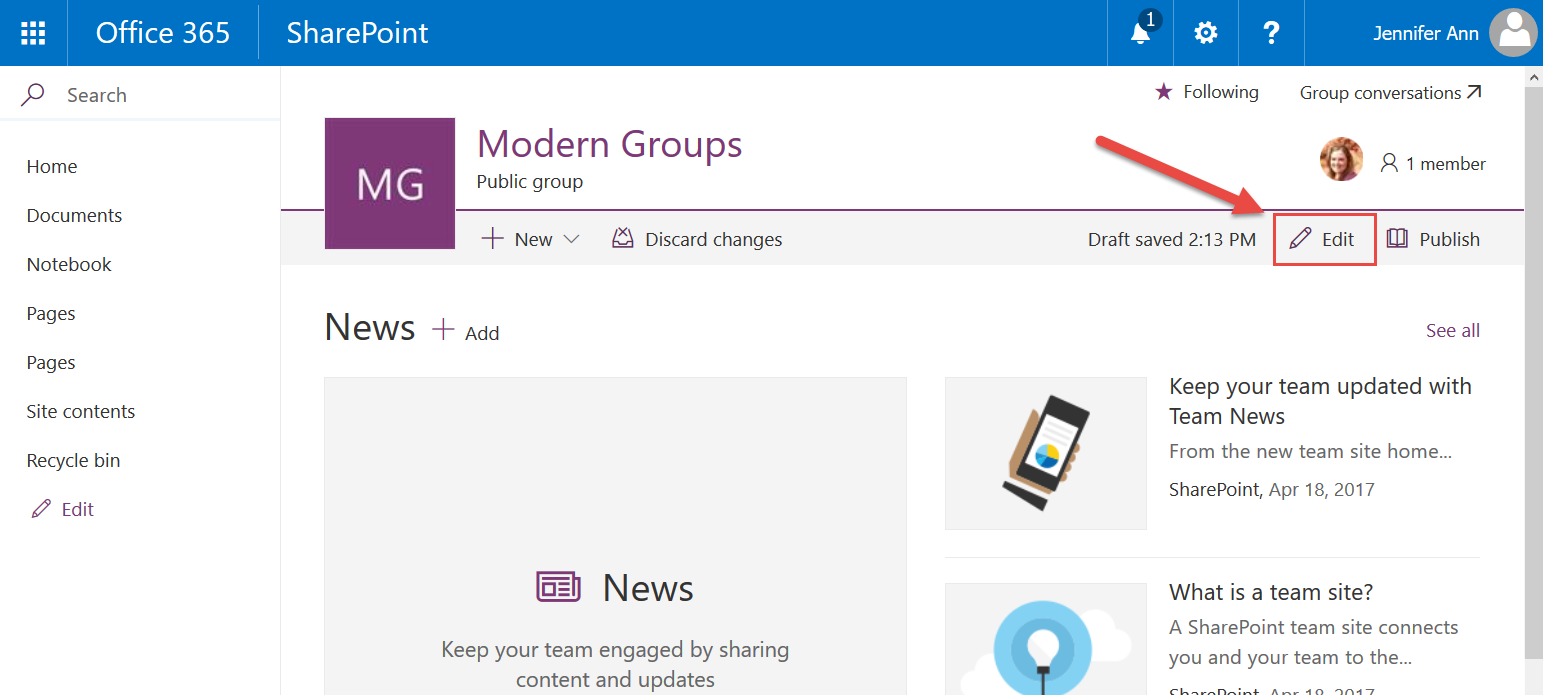Open the Office 365 app launcher grid
The height and width of the screenshot is (695, 1543).
tap(33, 33)
